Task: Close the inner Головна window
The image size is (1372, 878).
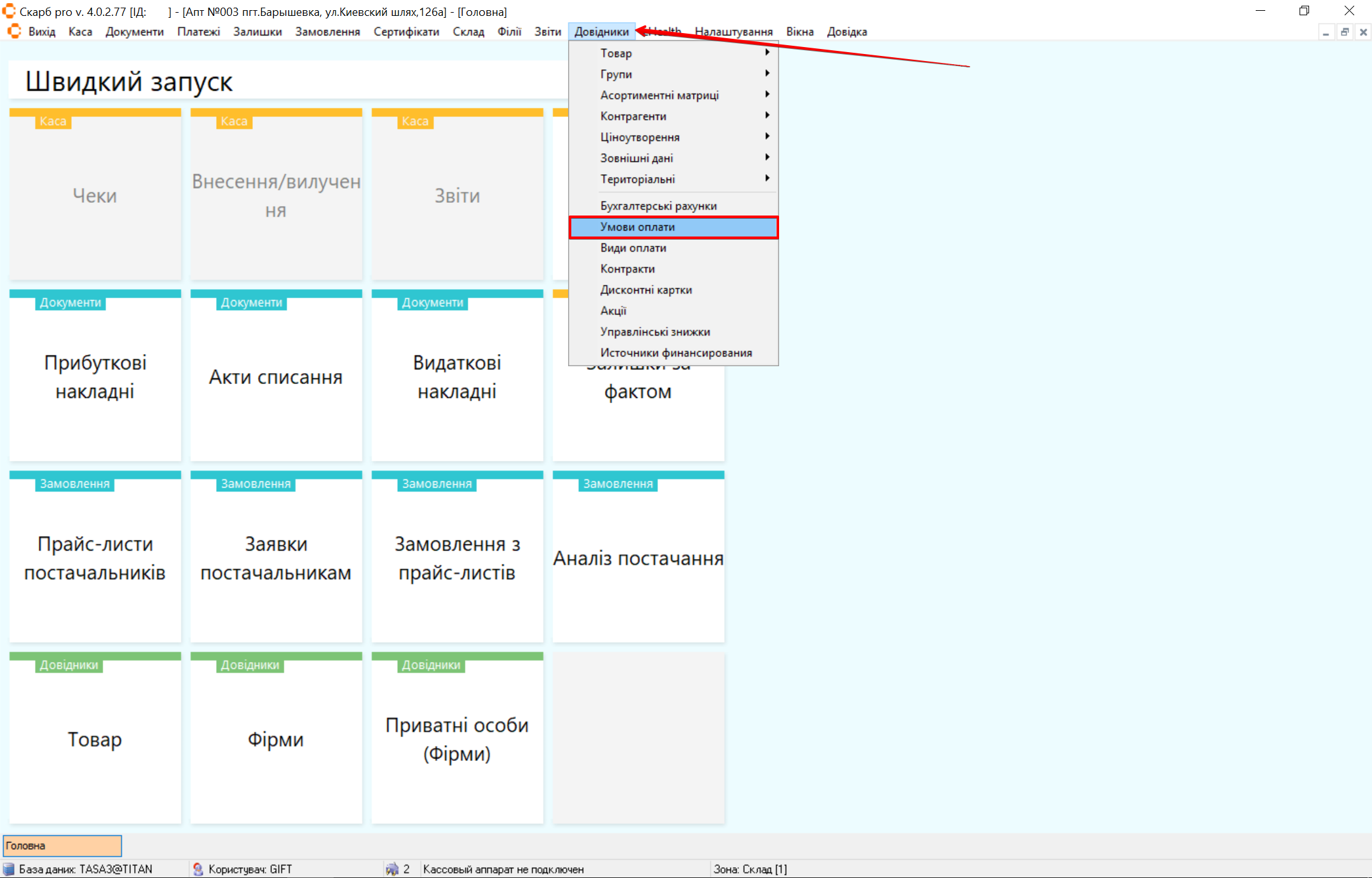Action: point(1363,32)
